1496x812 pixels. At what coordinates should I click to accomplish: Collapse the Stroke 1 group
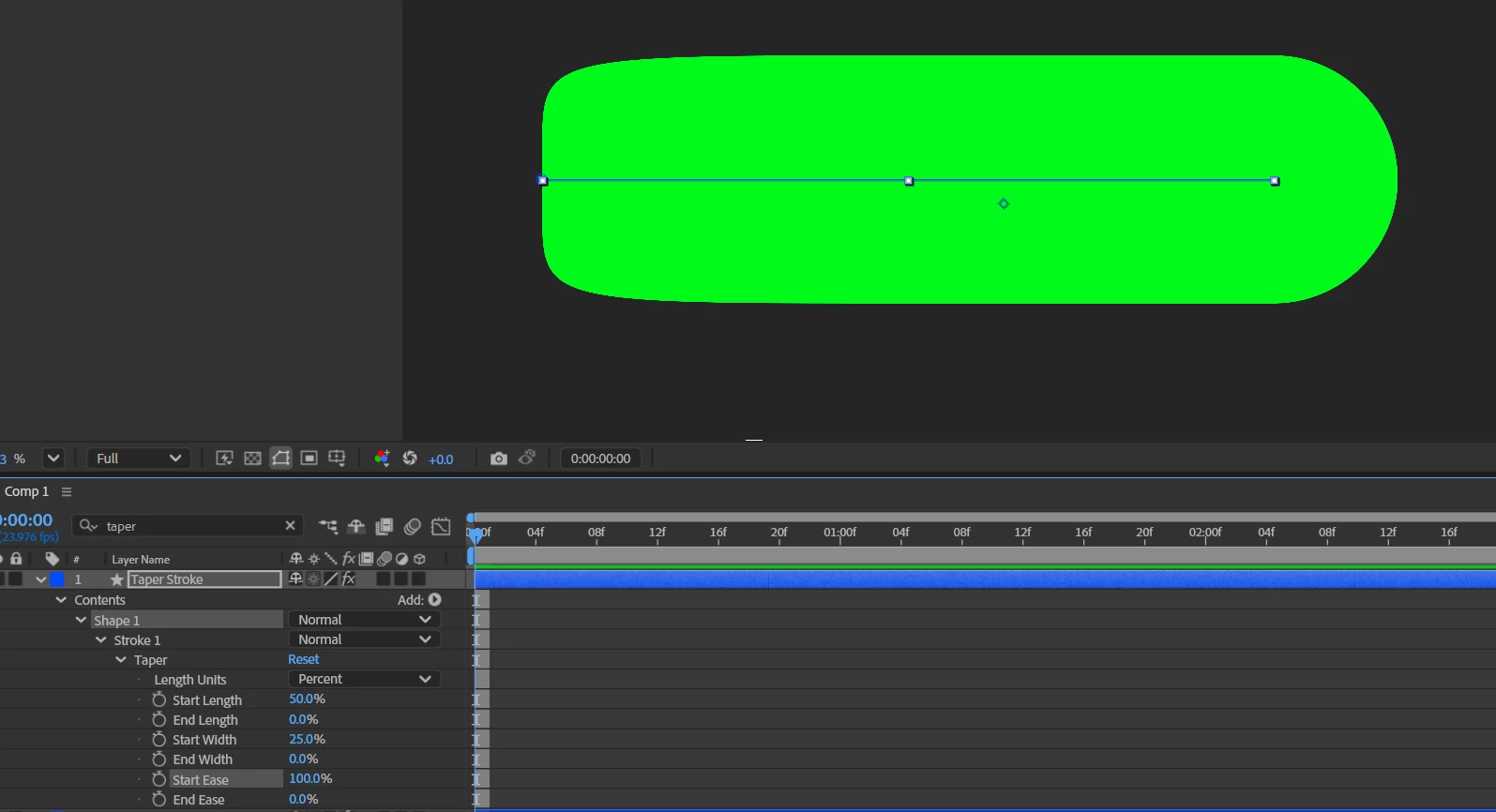[x=100, y=639]
